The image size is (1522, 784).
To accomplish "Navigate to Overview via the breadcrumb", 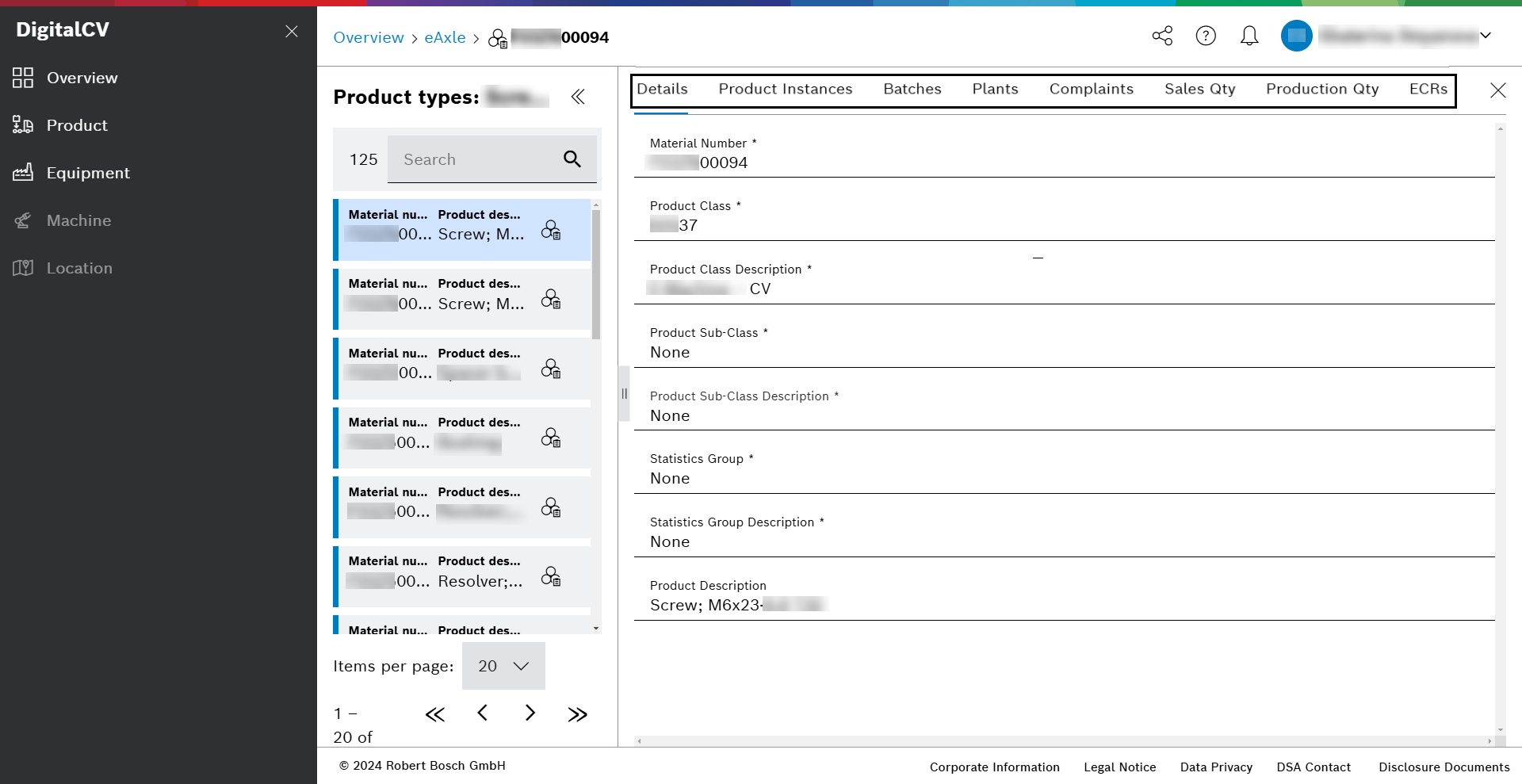I will click(368, 37).
